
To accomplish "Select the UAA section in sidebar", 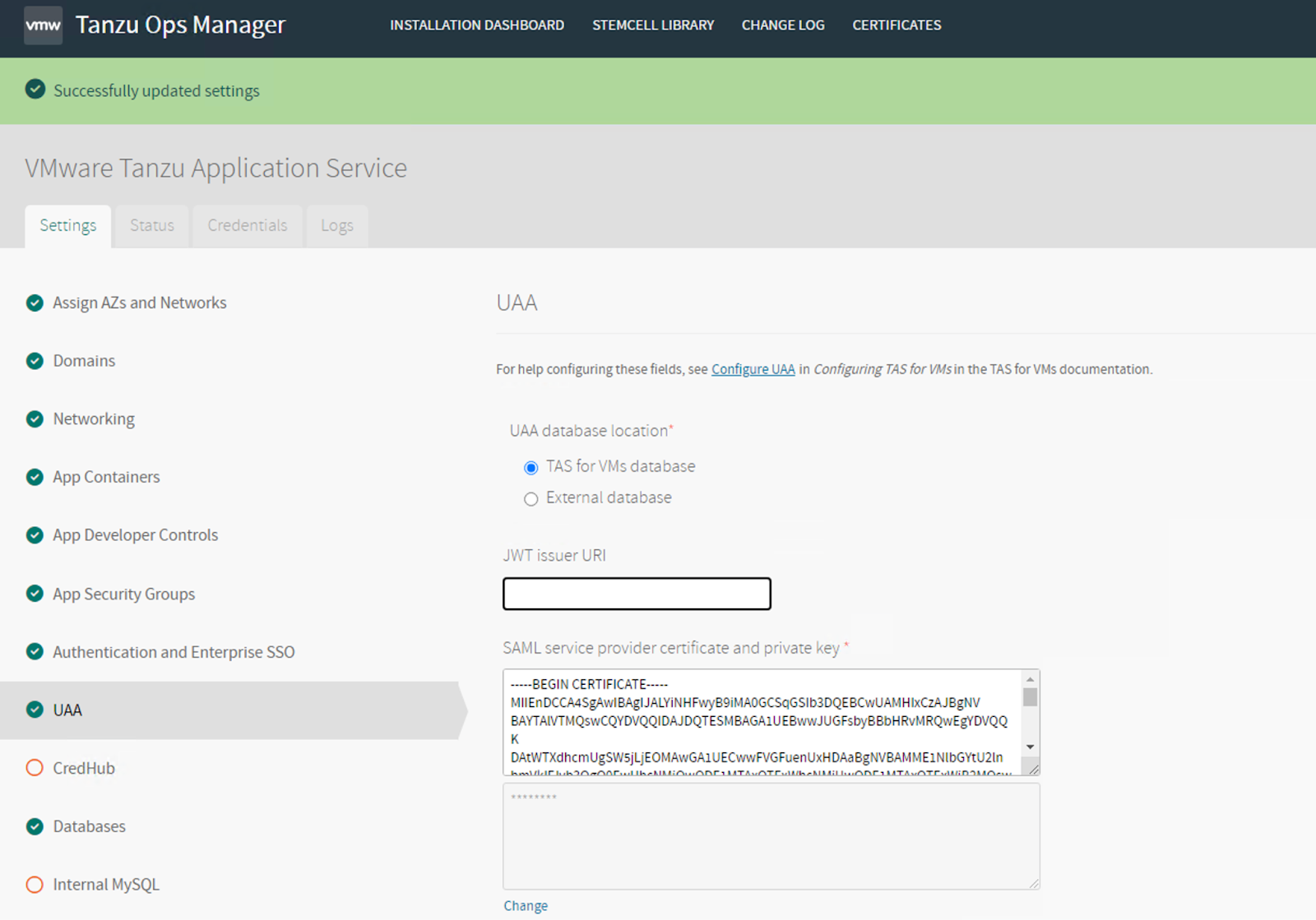I will (x=67, y=710).
